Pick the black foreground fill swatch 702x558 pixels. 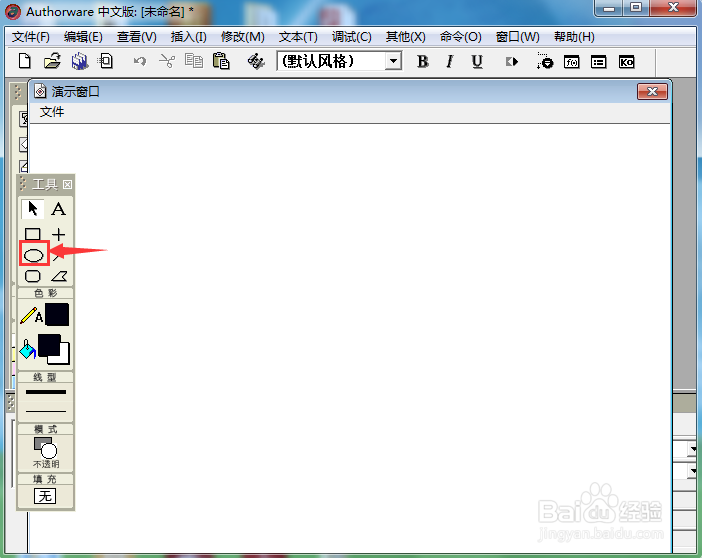(x=48, y=345)
